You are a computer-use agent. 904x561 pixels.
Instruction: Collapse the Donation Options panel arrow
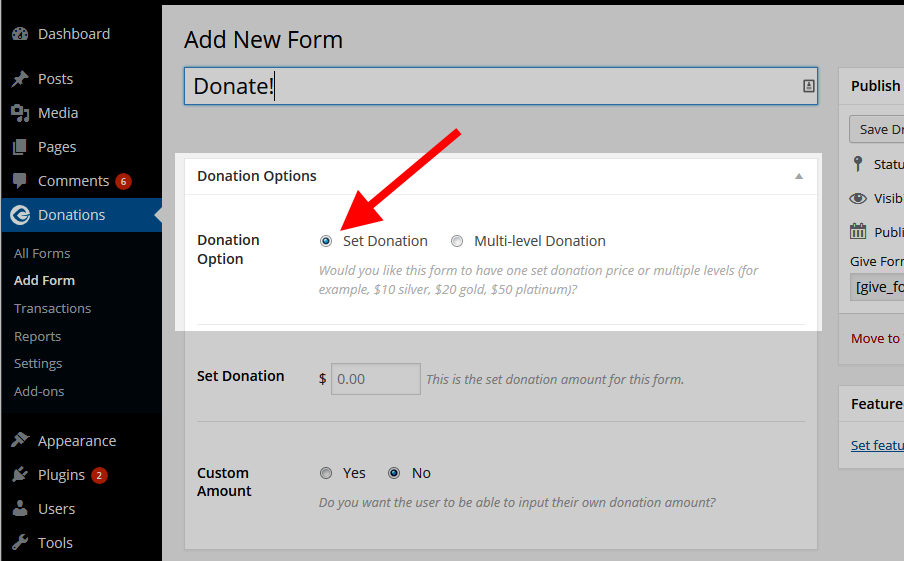coord(798,177)
